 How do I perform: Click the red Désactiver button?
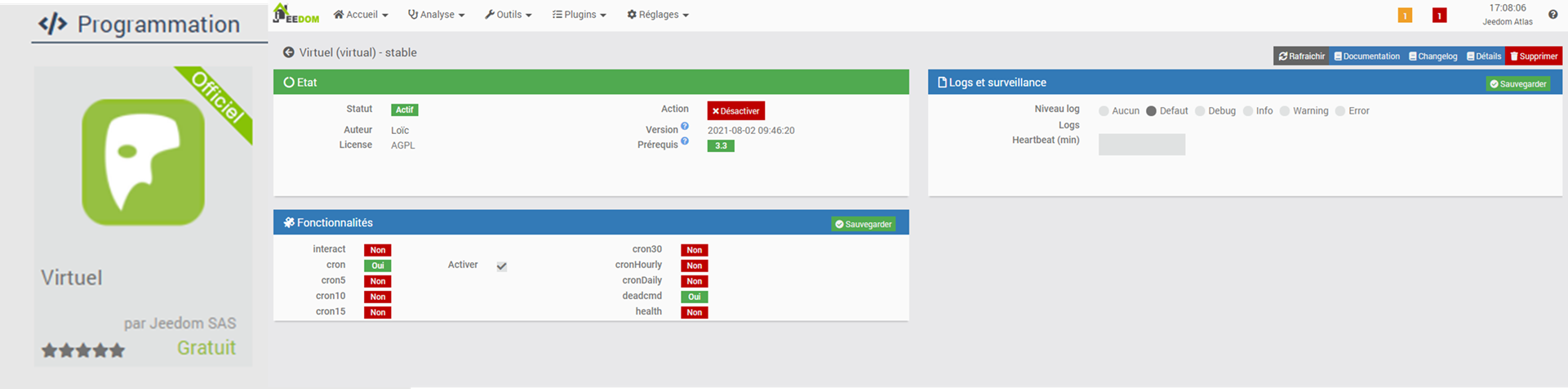735,111
